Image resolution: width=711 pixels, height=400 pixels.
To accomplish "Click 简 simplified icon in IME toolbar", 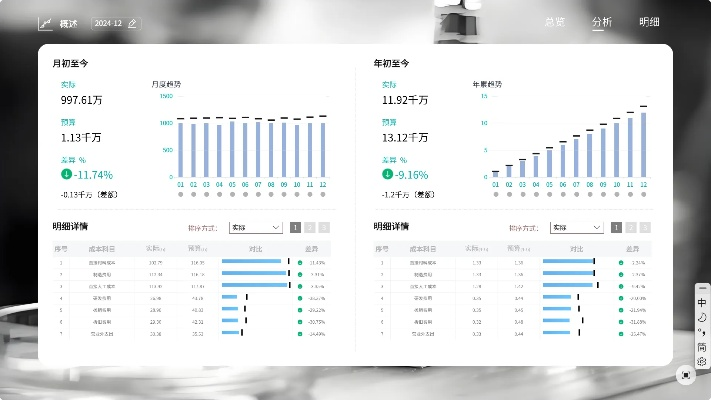I will point(702,347).
